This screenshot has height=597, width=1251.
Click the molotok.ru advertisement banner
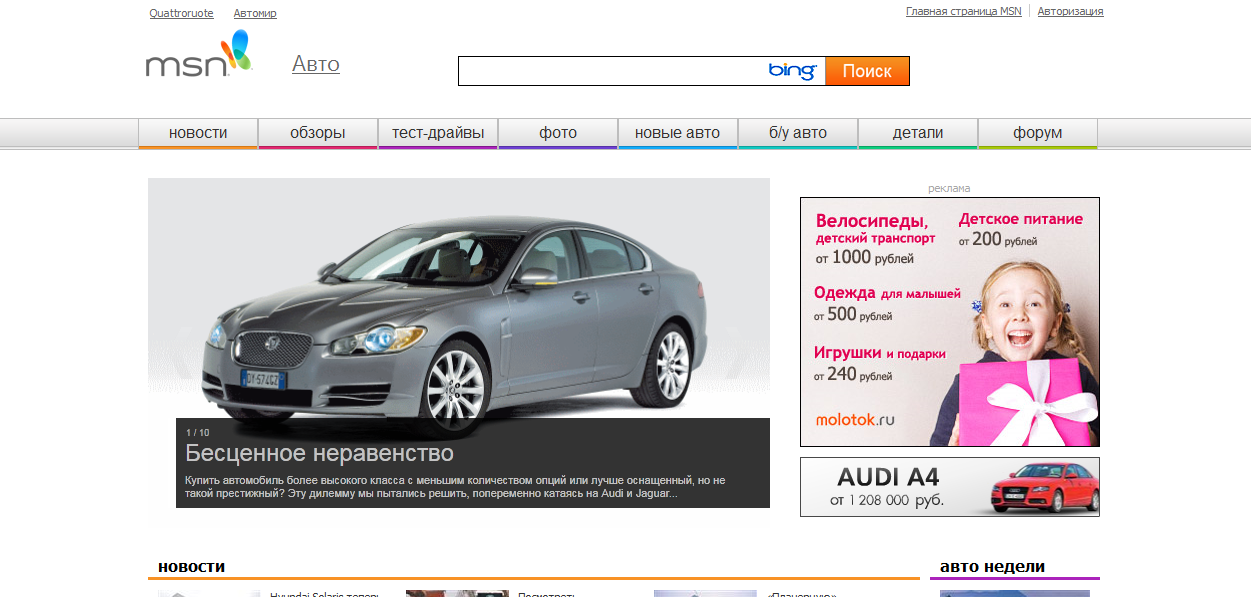point(949,321)
